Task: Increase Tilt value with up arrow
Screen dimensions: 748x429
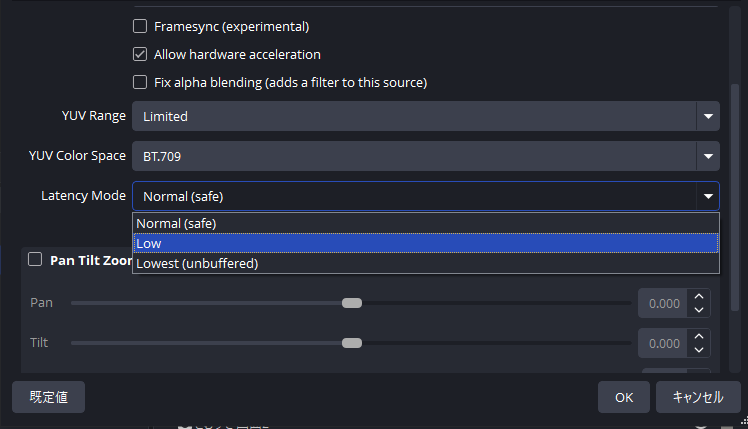Action: click(x=699, y=336)
